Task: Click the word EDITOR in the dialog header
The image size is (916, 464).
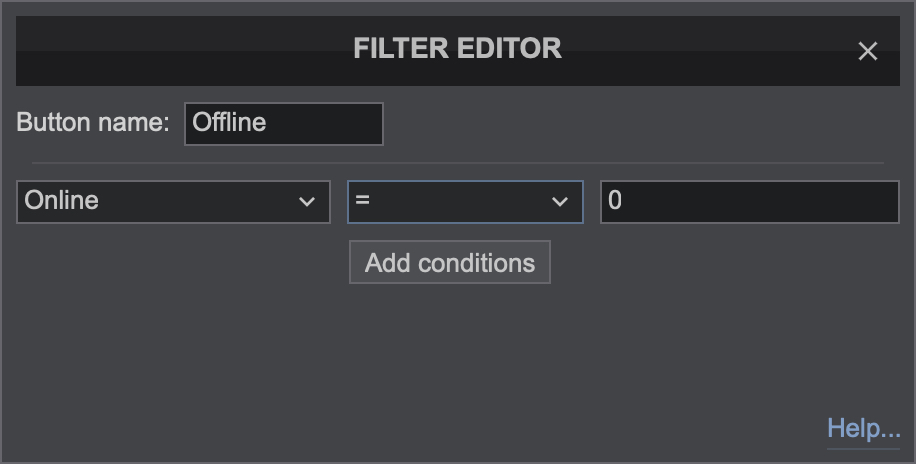Action: [x=509, y=49]
